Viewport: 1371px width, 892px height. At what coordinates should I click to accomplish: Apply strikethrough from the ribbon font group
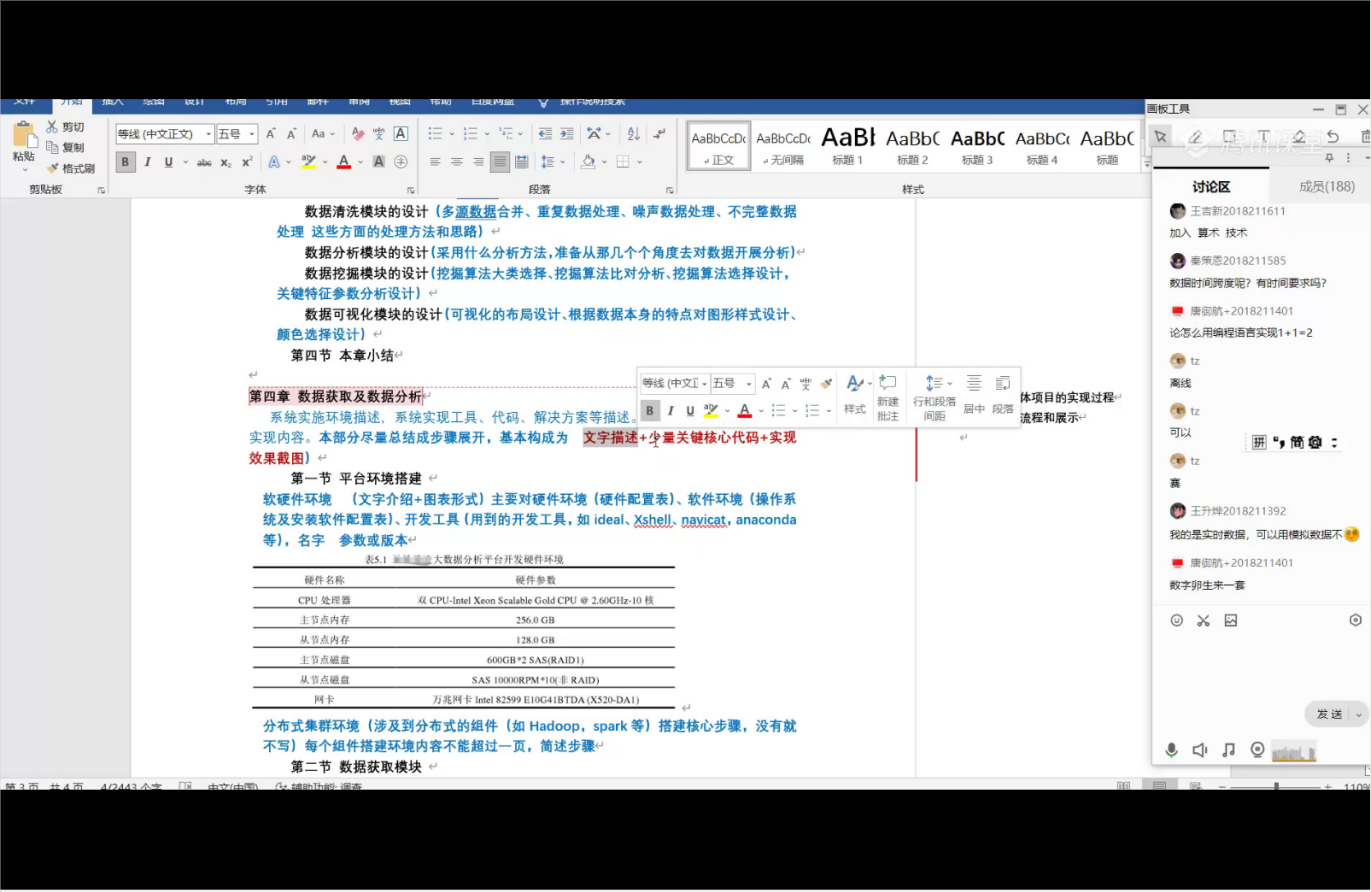point(204,162)
